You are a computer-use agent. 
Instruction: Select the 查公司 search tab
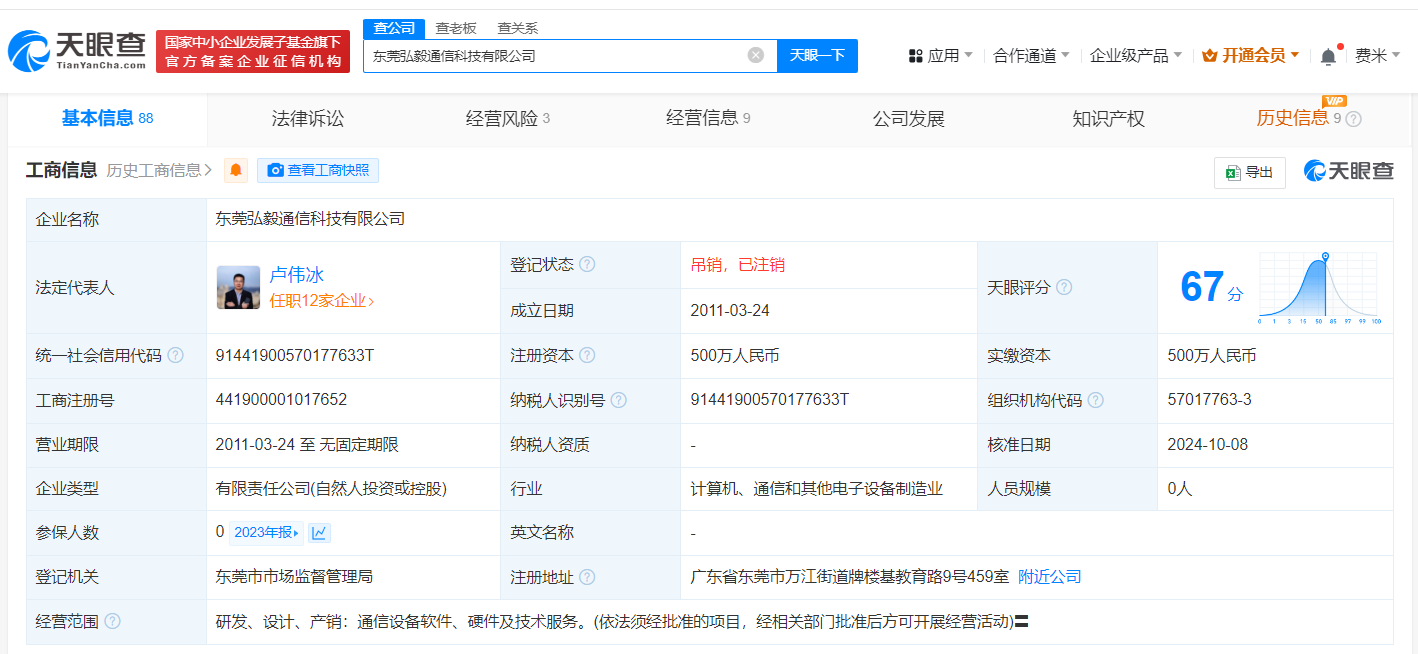(x=394, y=28)
